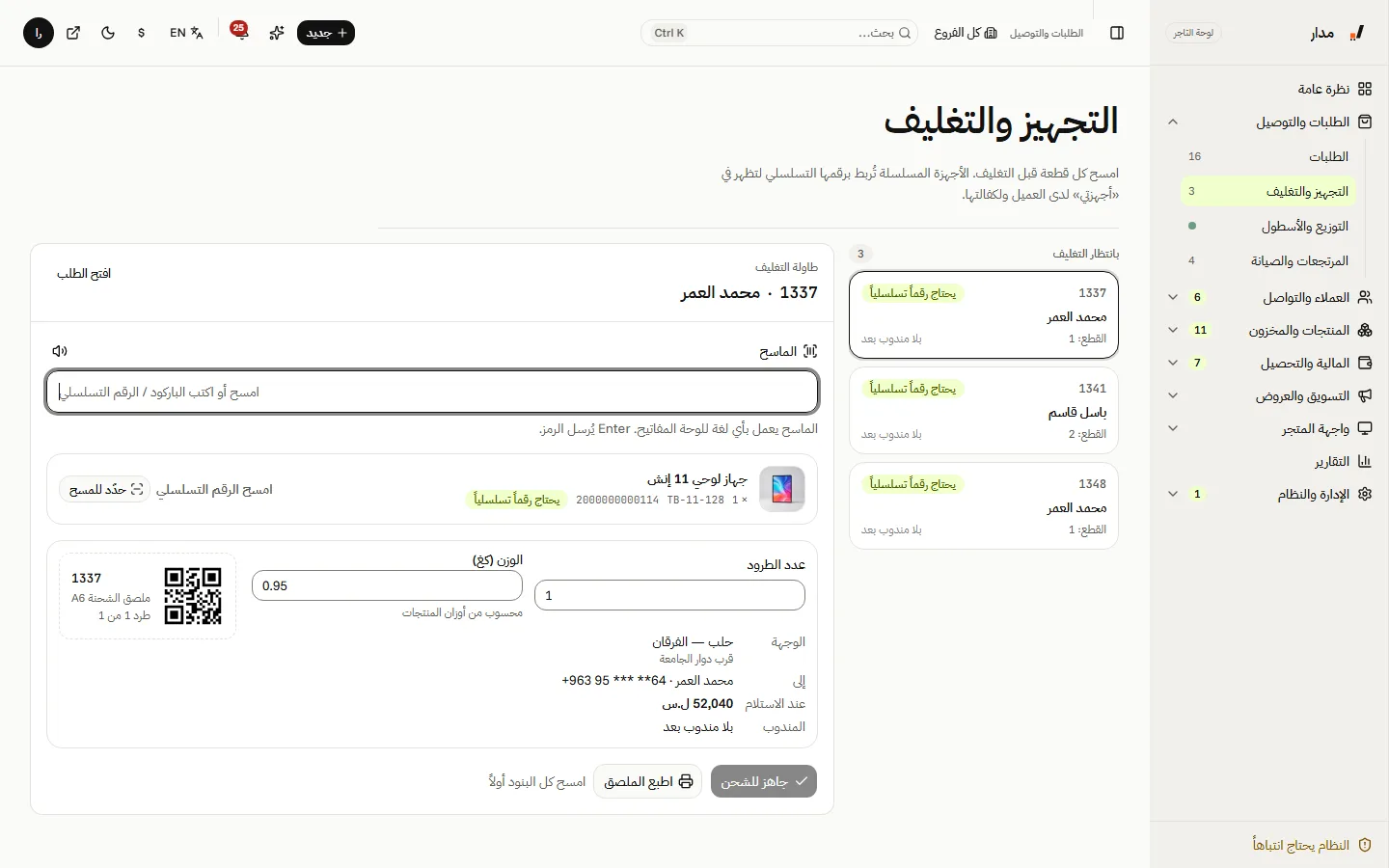Click the جاهز للشحن button
Image resolution: width=1389 pixels, height=868 pixels.
[764, 781]
